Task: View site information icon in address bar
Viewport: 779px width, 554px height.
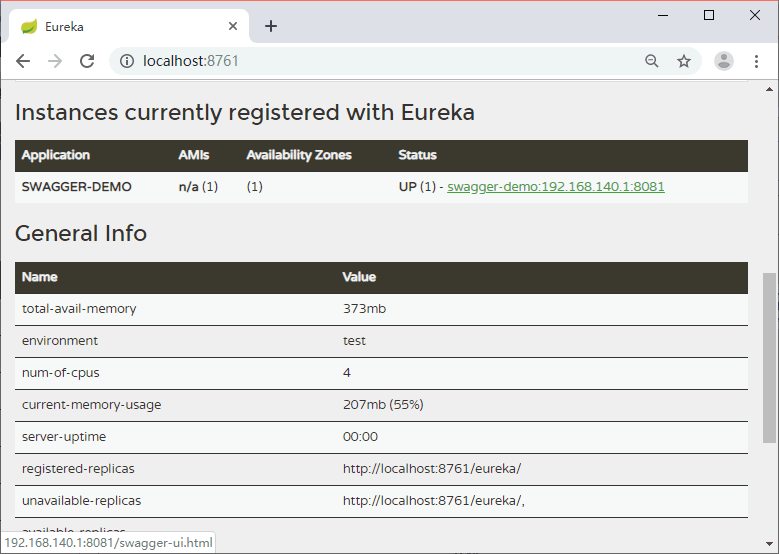Action: point(127,61)
